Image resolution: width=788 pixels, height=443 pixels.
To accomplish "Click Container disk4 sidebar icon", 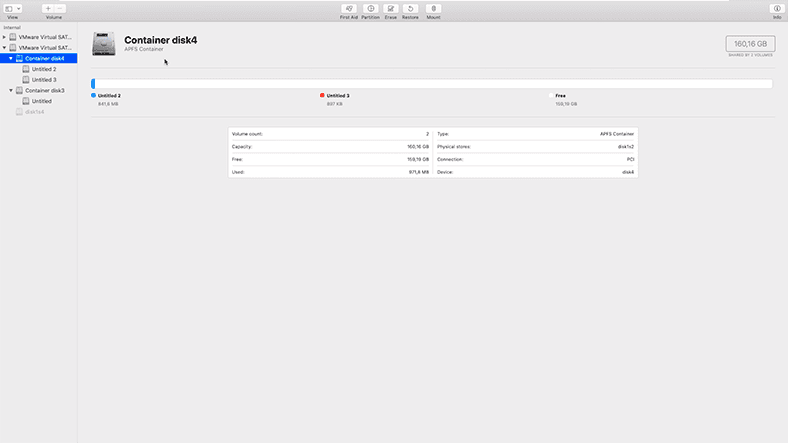I will (x=20, y=58).
